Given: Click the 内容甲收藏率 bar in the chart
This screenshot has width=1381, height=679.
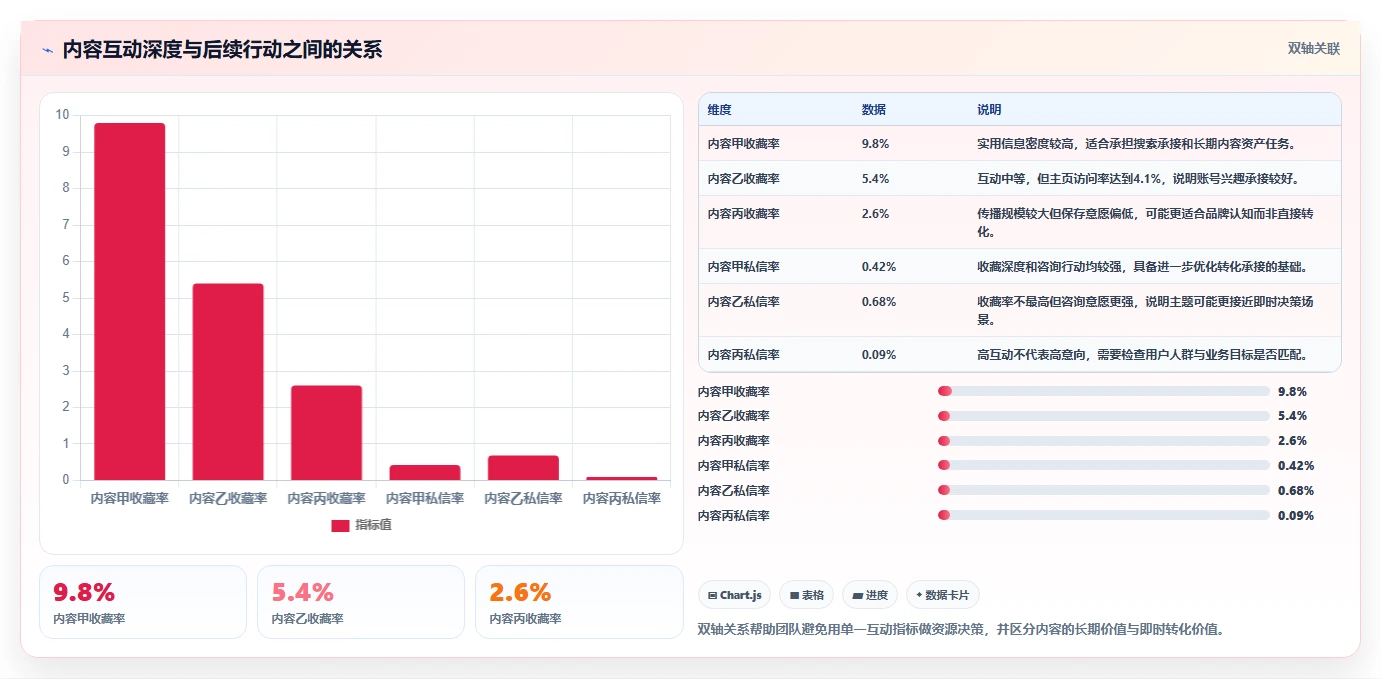Looking at the screenshot, I should (130, 301).
